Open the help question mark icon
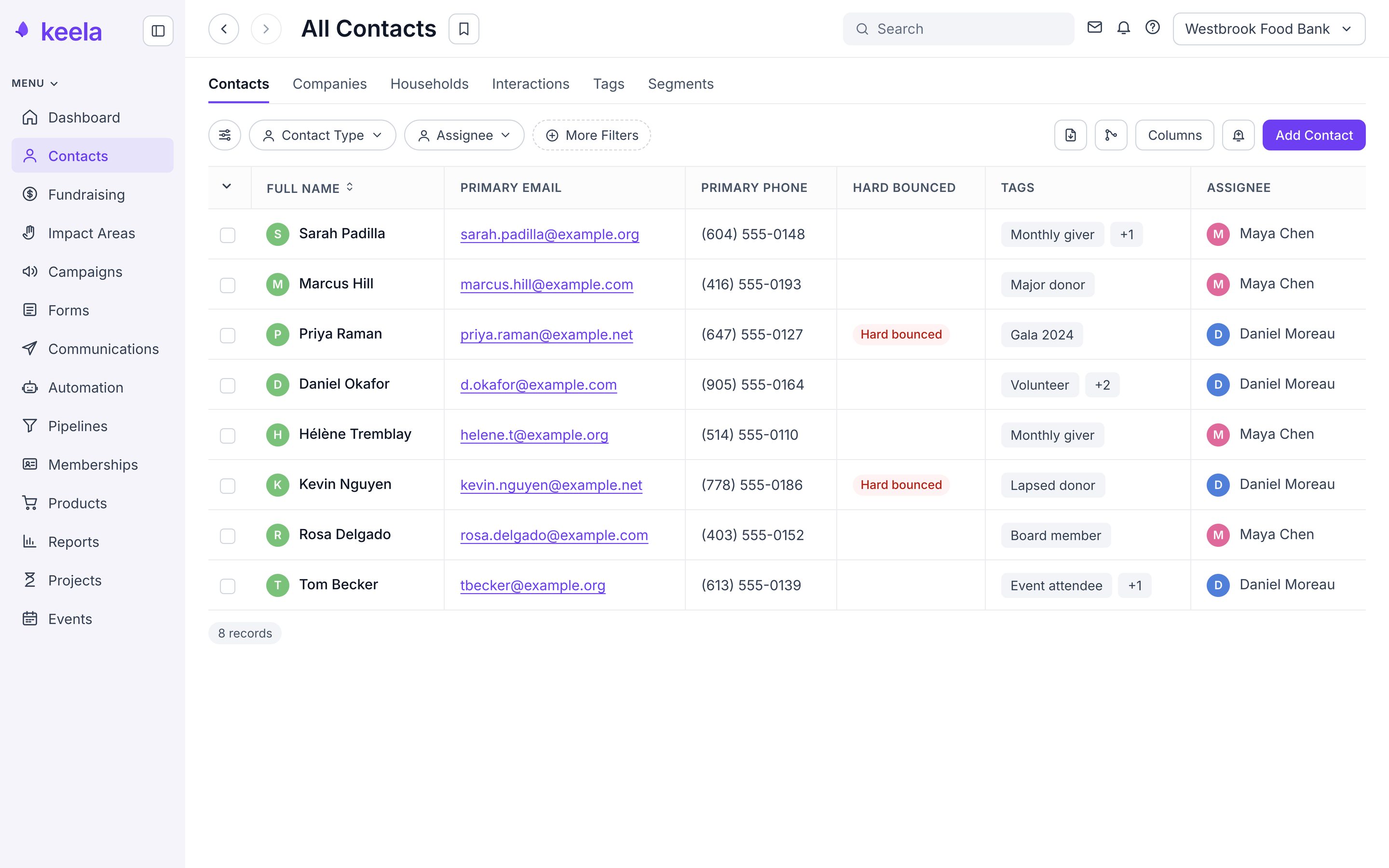This screenshot has width=1389, height=868. point(1153,27)
